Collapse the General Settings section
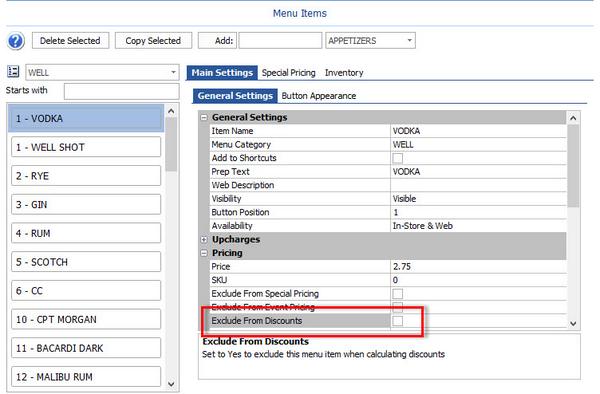This screenshot has width=600, height=394. 204,118
